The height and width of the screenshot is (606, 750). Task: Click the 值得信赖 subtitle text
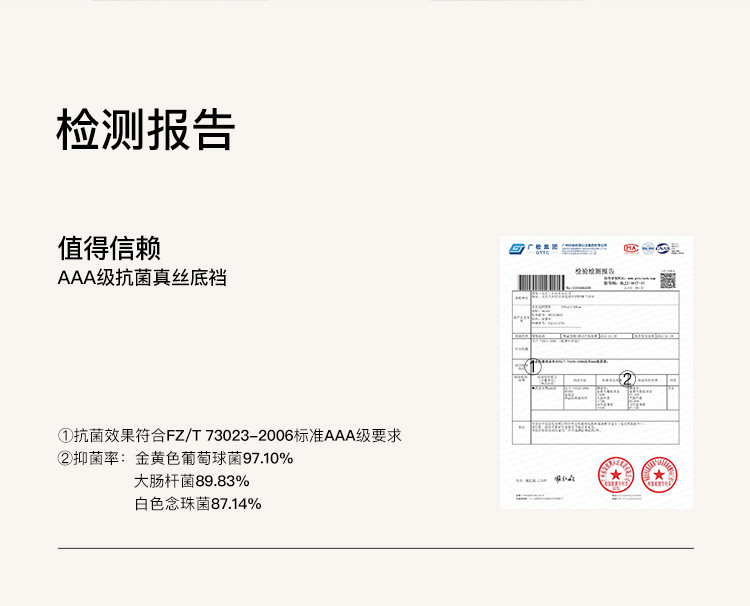tap(109, 248)
